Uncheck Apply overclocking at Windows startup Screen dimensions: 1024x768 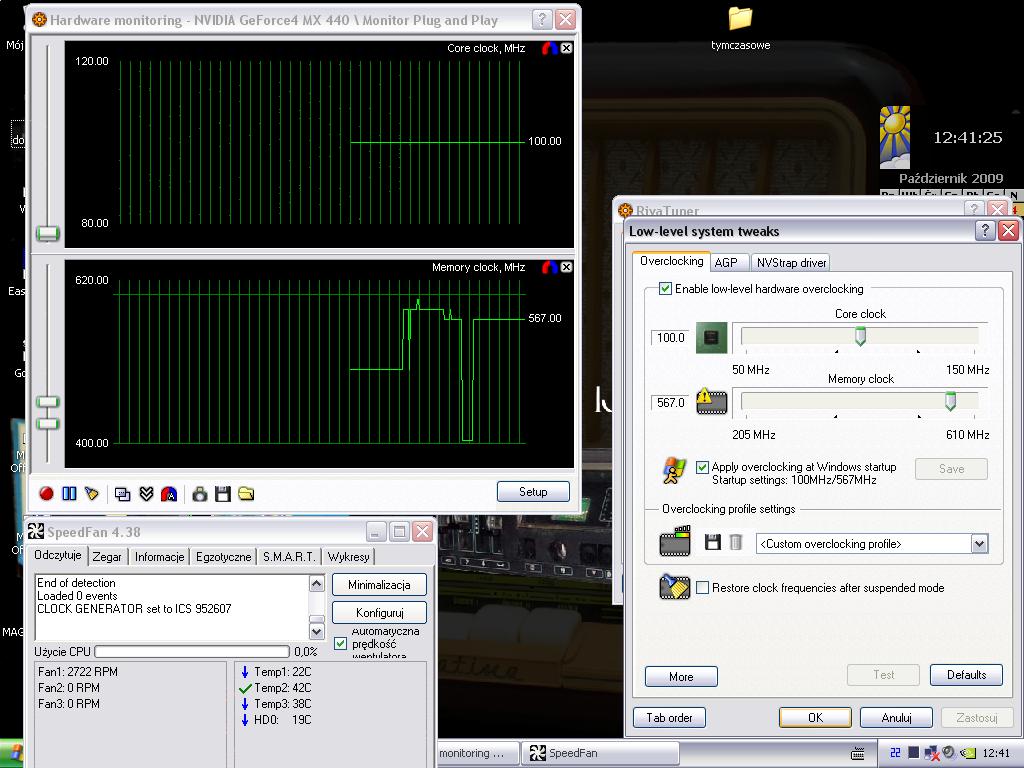[x=702, y=467]
